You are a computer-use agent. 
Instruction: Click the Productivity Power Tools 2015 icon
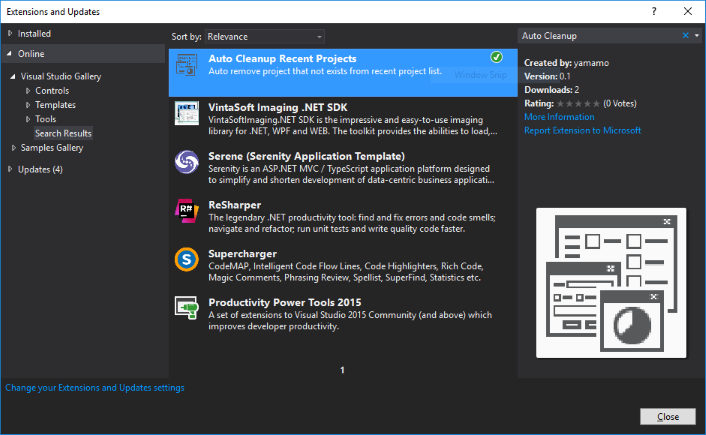tap(186, 308)
